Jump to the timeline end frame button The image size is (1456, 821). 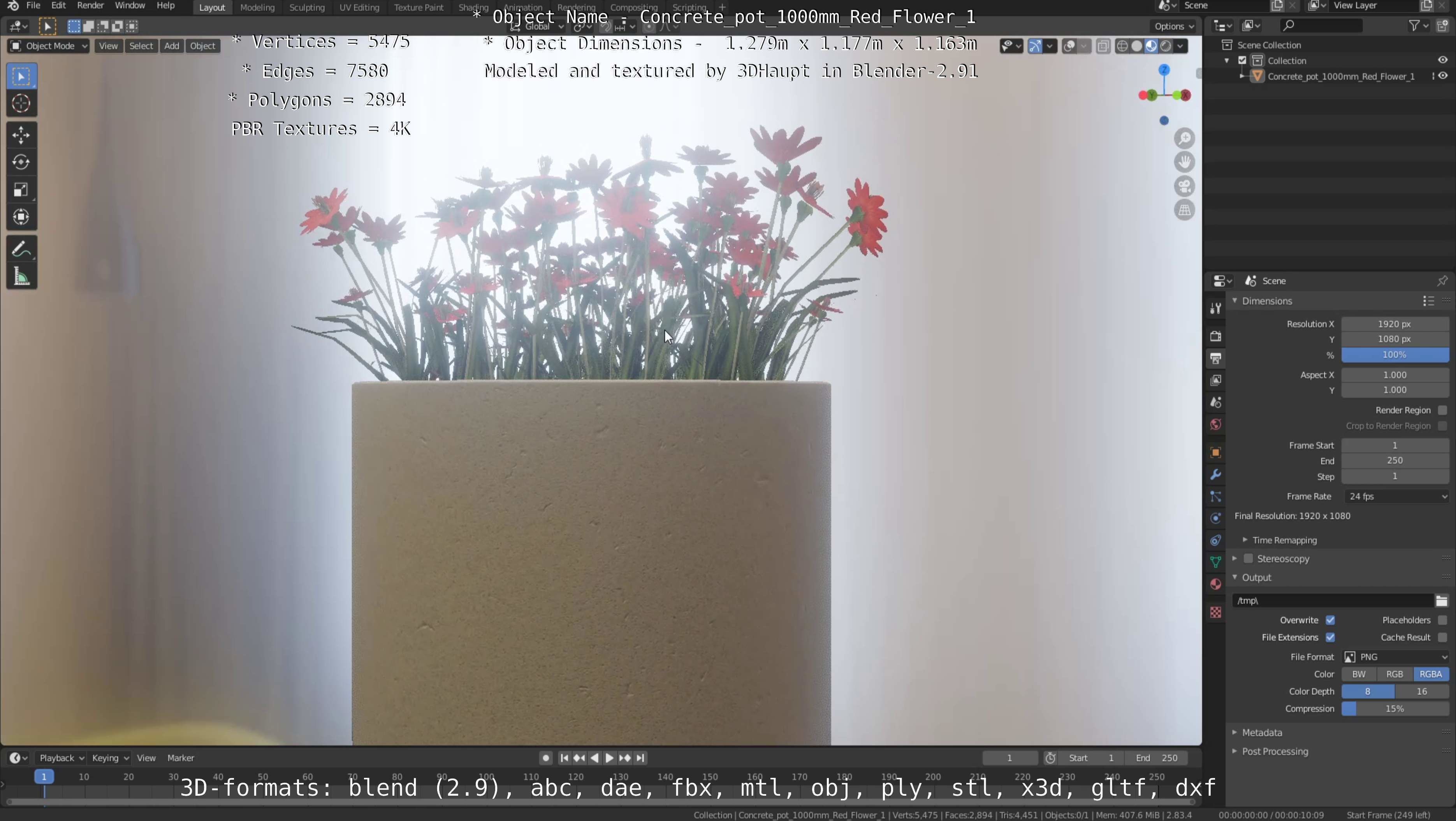tap(640, 758)
